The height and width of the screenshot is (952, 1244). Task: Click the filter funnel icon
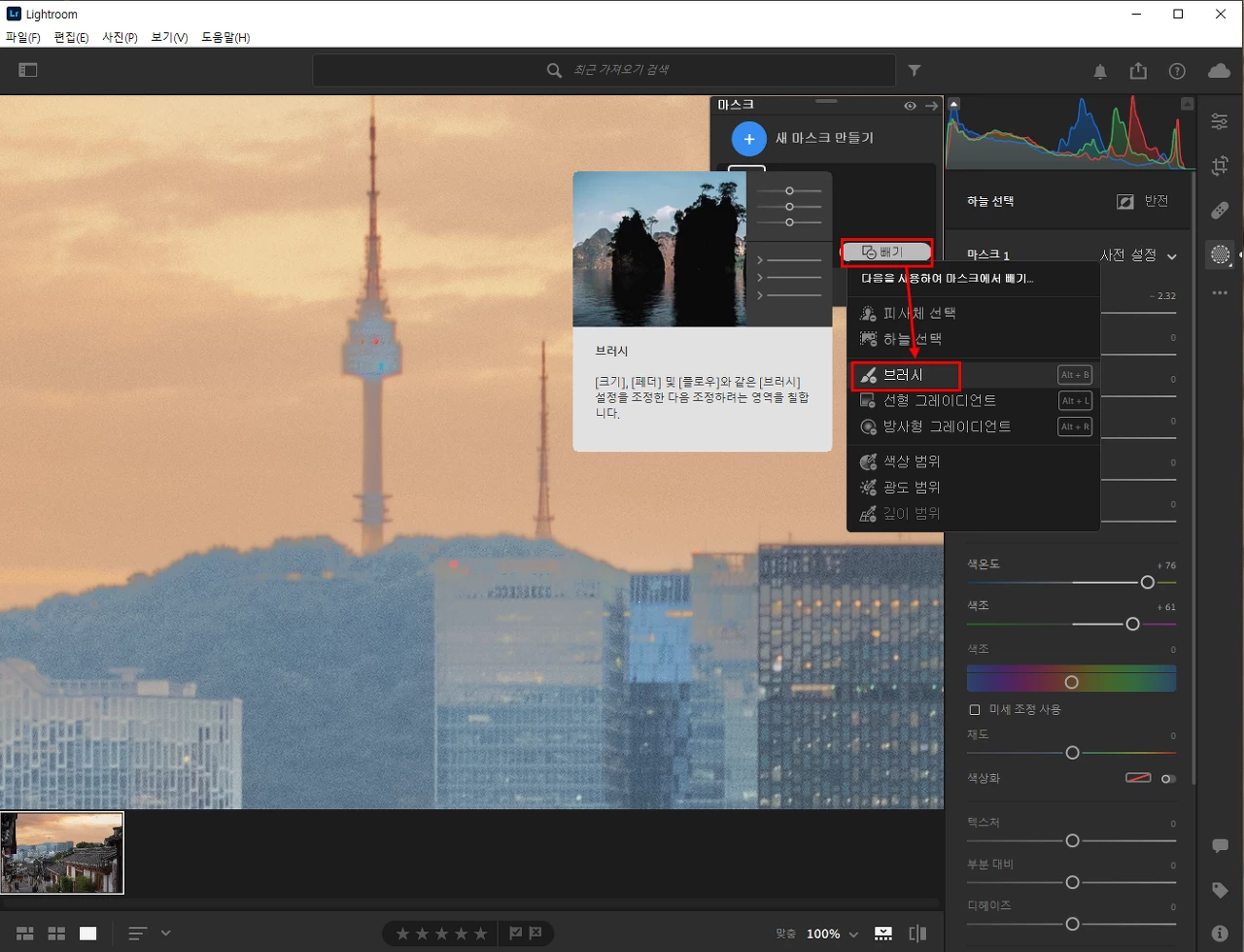(x=915, y=71)
